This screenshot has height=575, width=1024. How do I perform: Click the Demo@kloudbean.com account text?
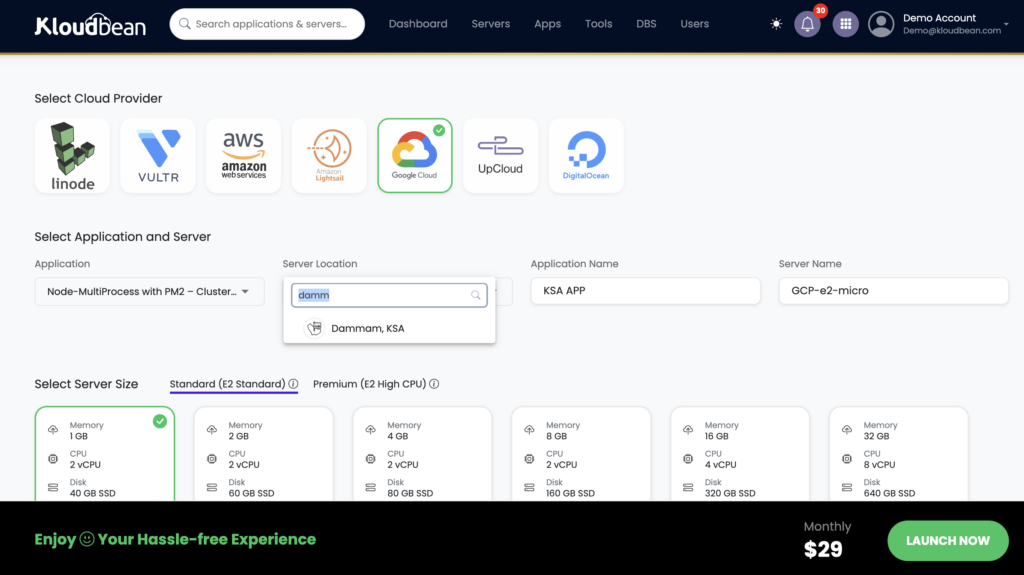[x=952, y=31]
